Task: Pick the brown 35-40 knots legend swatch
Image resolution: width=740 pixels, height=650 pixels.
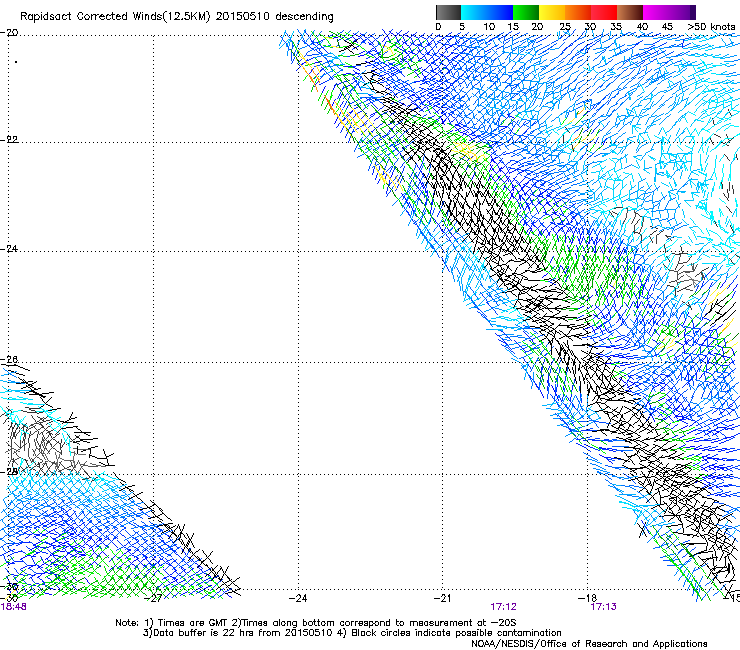Action: click(x=630, y=12)
